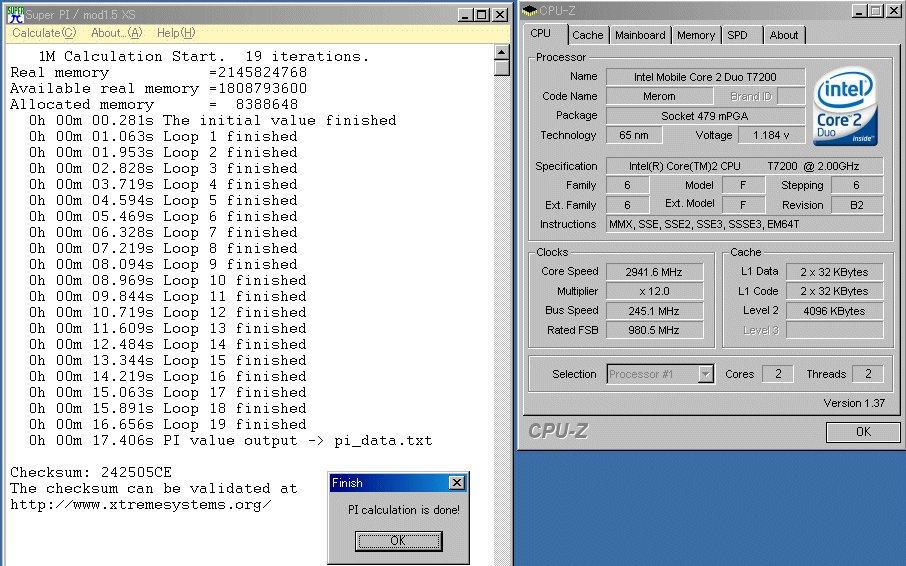Click the L1 Data cache value
This screenshot has width=906, height=566.
click(x=834, y=272)
